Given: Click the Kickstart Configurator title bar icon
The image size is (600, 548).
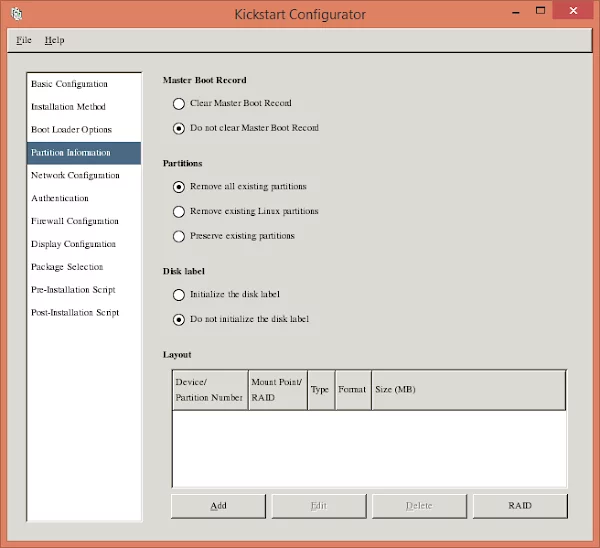Looking at the screenshot, I should tap(16, 14).
